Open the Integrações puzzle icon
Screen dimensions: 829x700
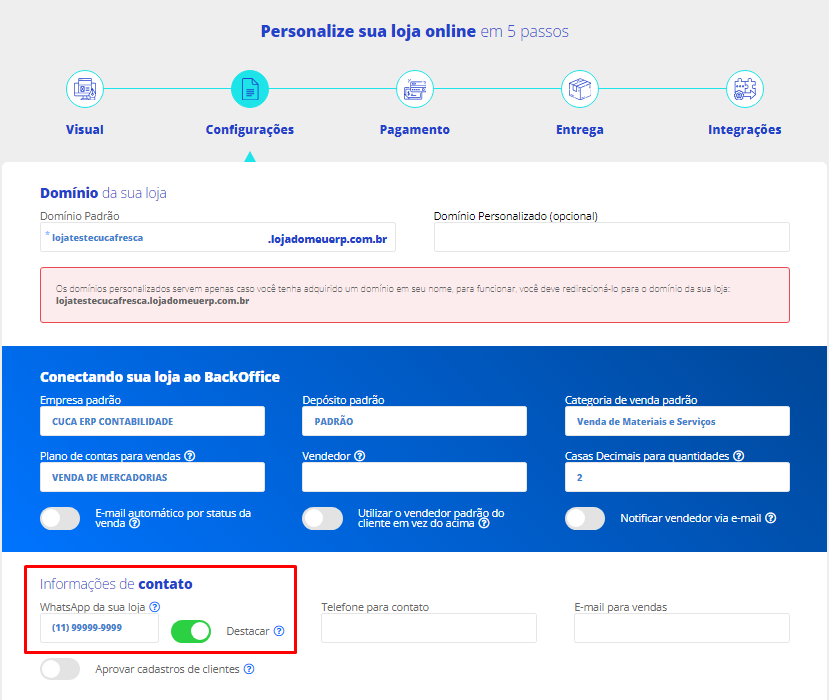(744, 89)
